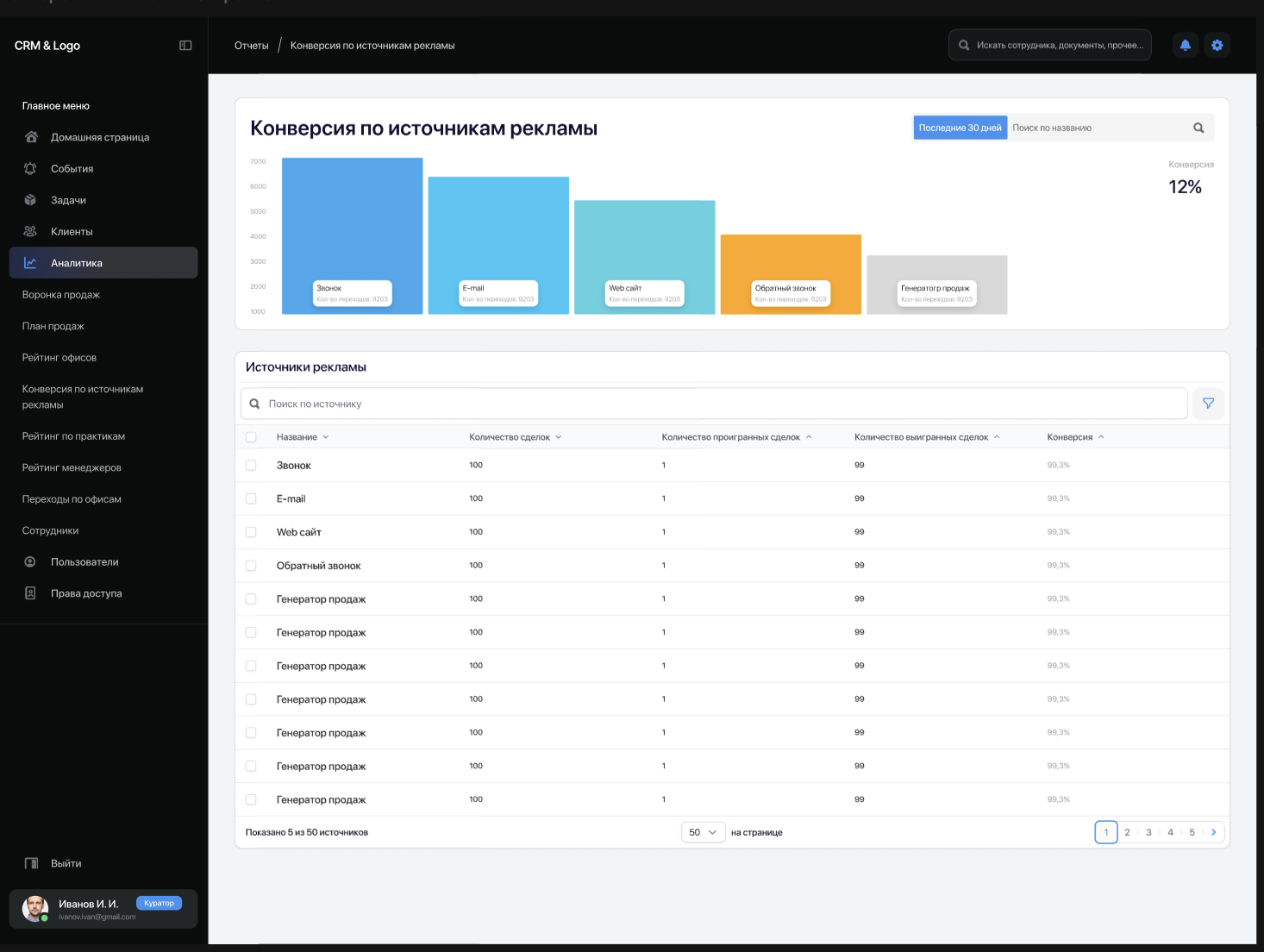Check the Web сайт row checkbox
The width and height of the screenshot is (1264, 952).
(251, 532)
